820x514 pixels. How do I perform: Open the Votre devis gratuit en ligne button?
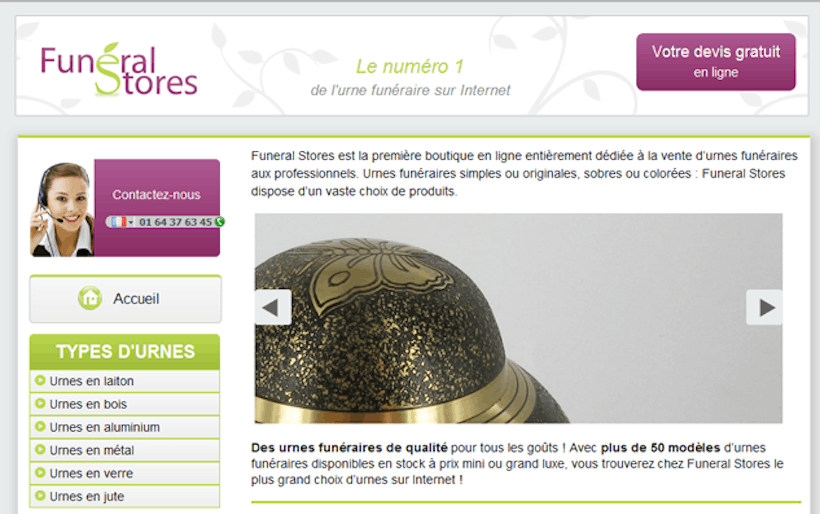[716, 62]
